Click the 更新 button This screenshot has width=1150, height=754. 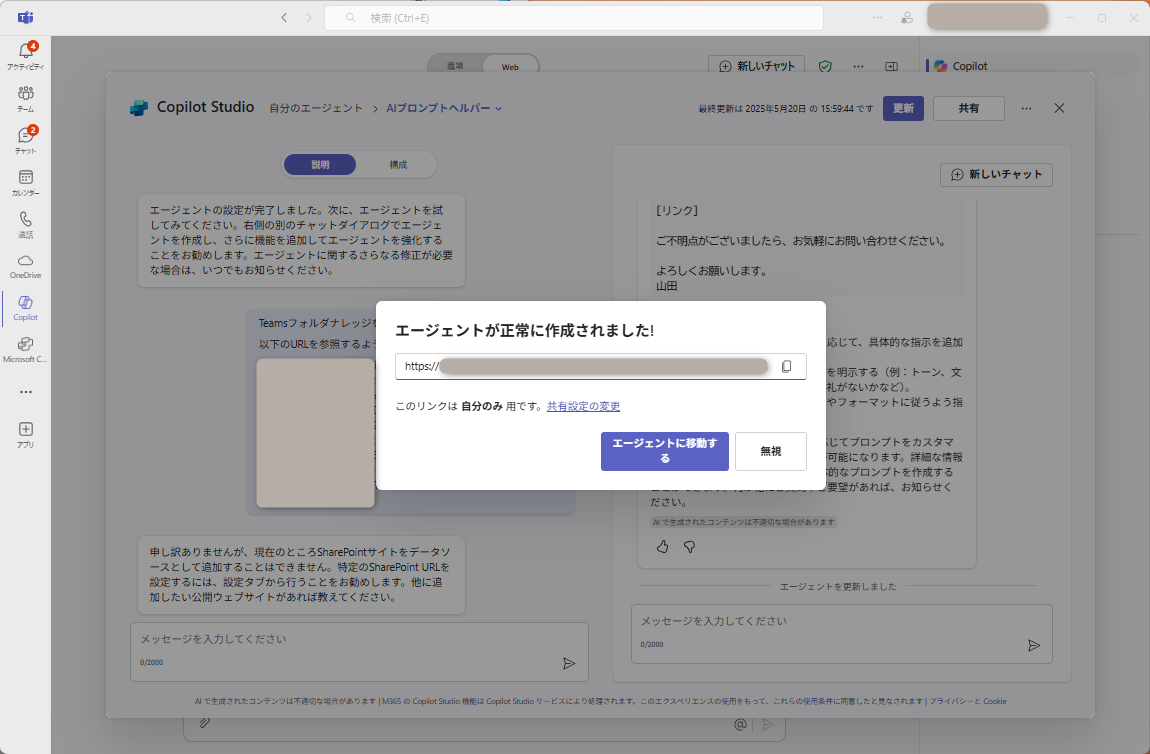[x=903, y=108]
